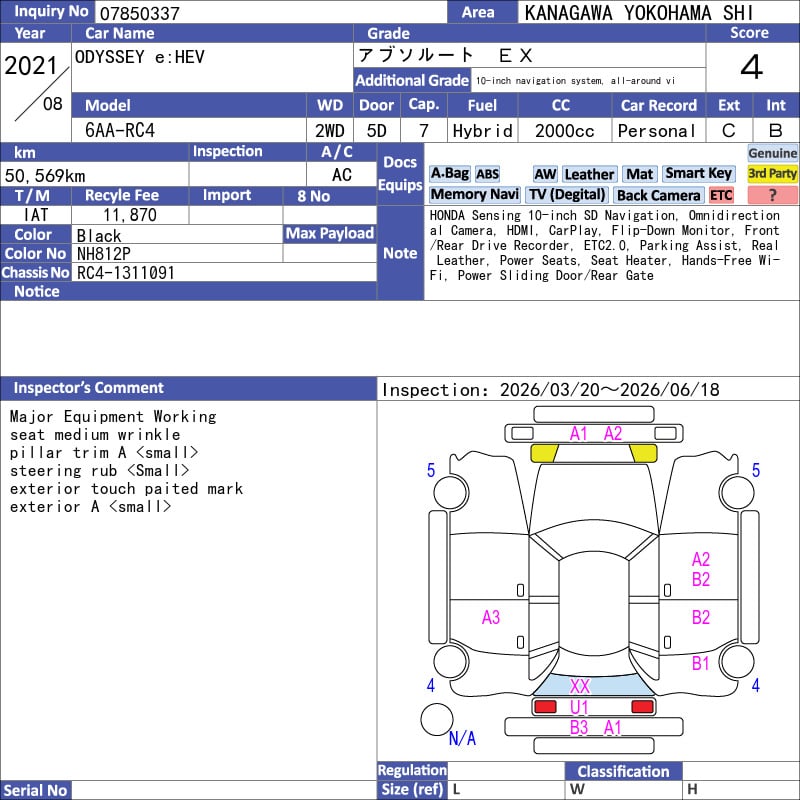Select the B3 marker on rear bumper

[x=579, y=728]
